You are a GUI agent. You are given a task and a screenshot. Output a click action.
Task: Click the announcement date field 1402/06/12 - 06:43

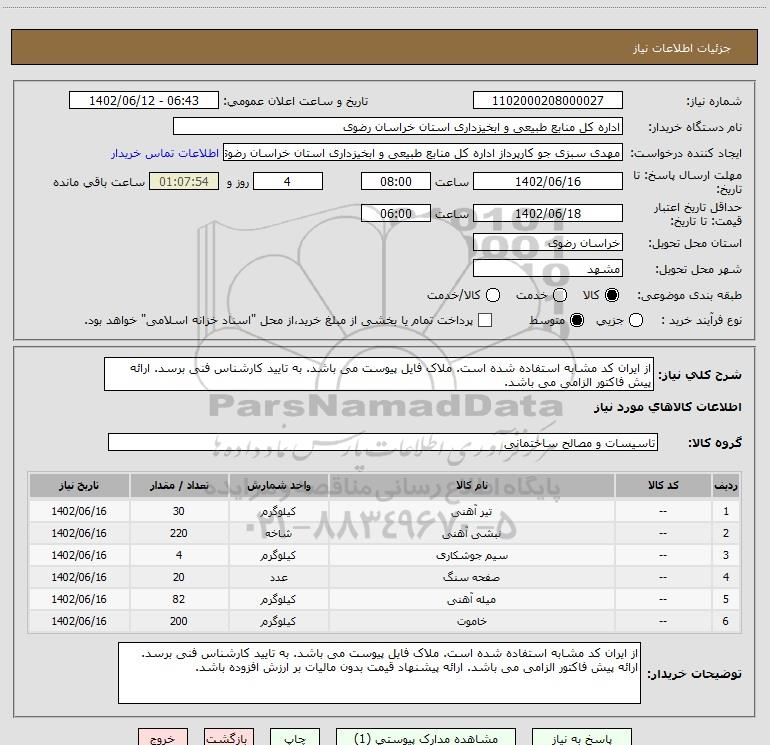[x=143, y=100]
